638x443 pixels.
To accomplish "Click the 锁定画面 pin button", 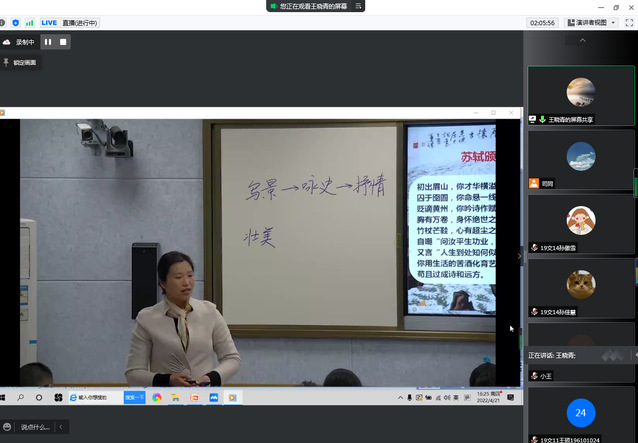I will (20, 63).
